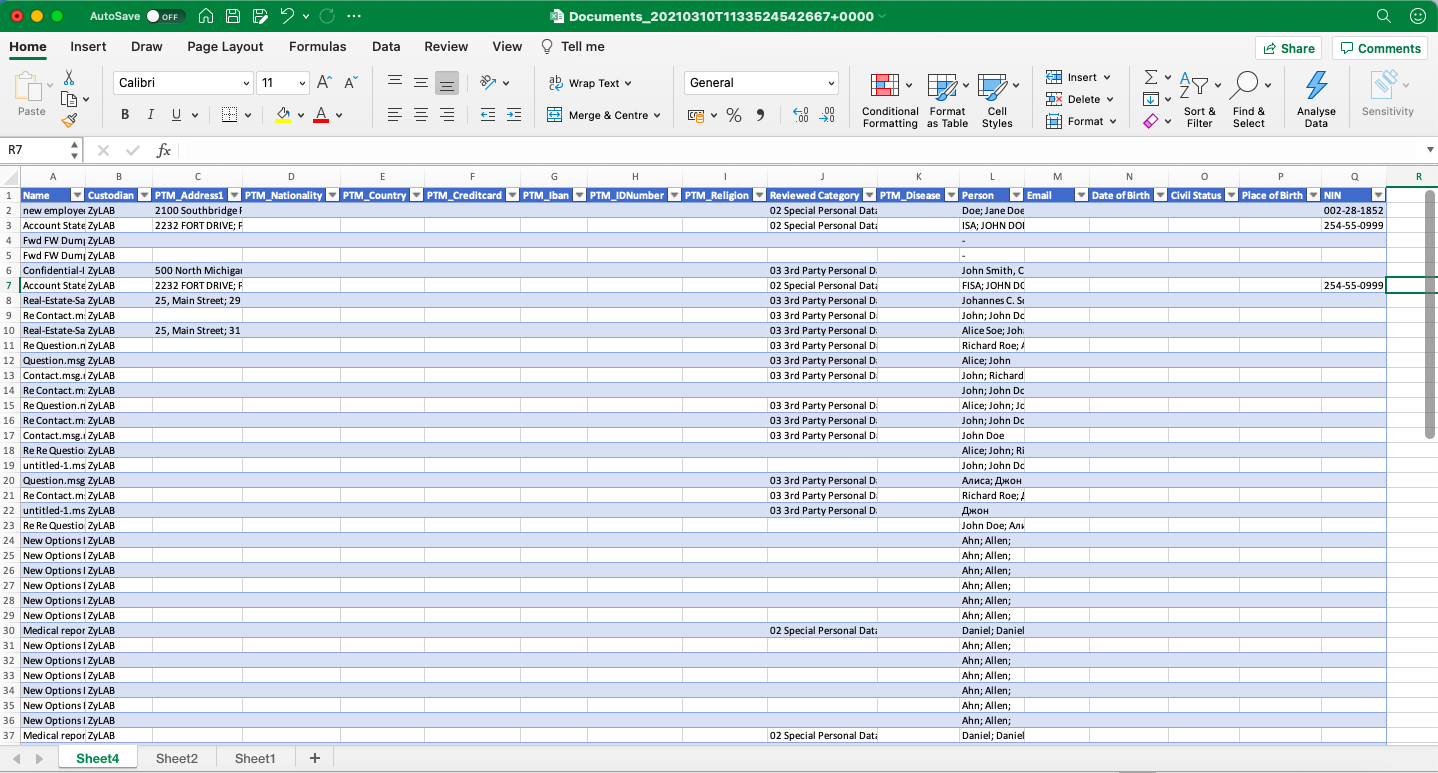Toggle Bold formatting

click(x=125, y=115)
